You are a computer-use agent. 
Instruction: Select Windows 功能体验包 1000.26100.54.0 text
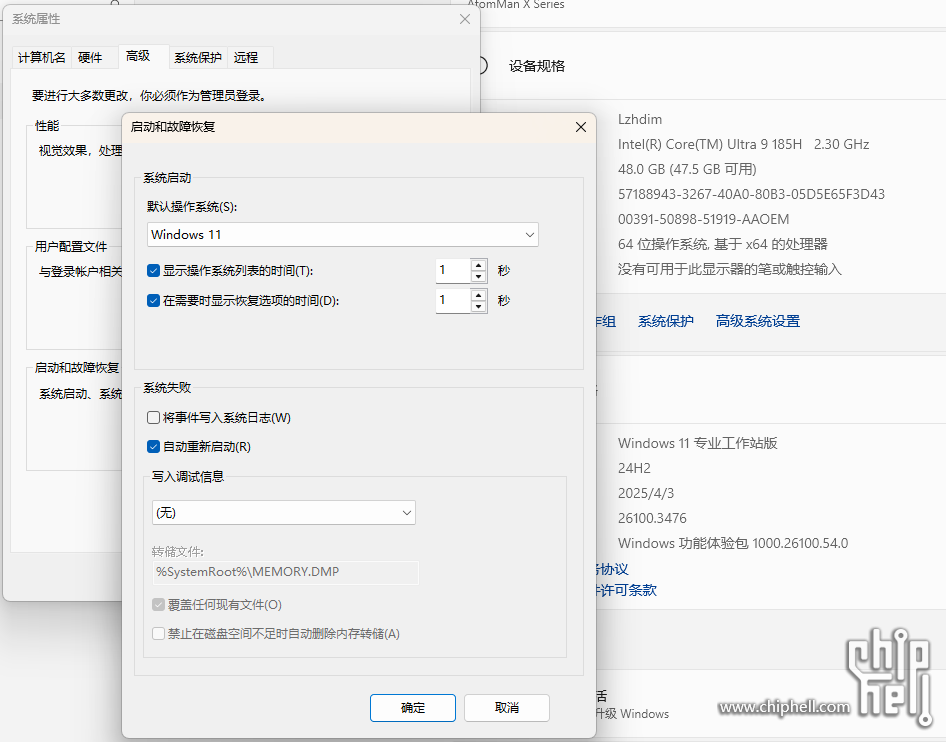[733, 544]
